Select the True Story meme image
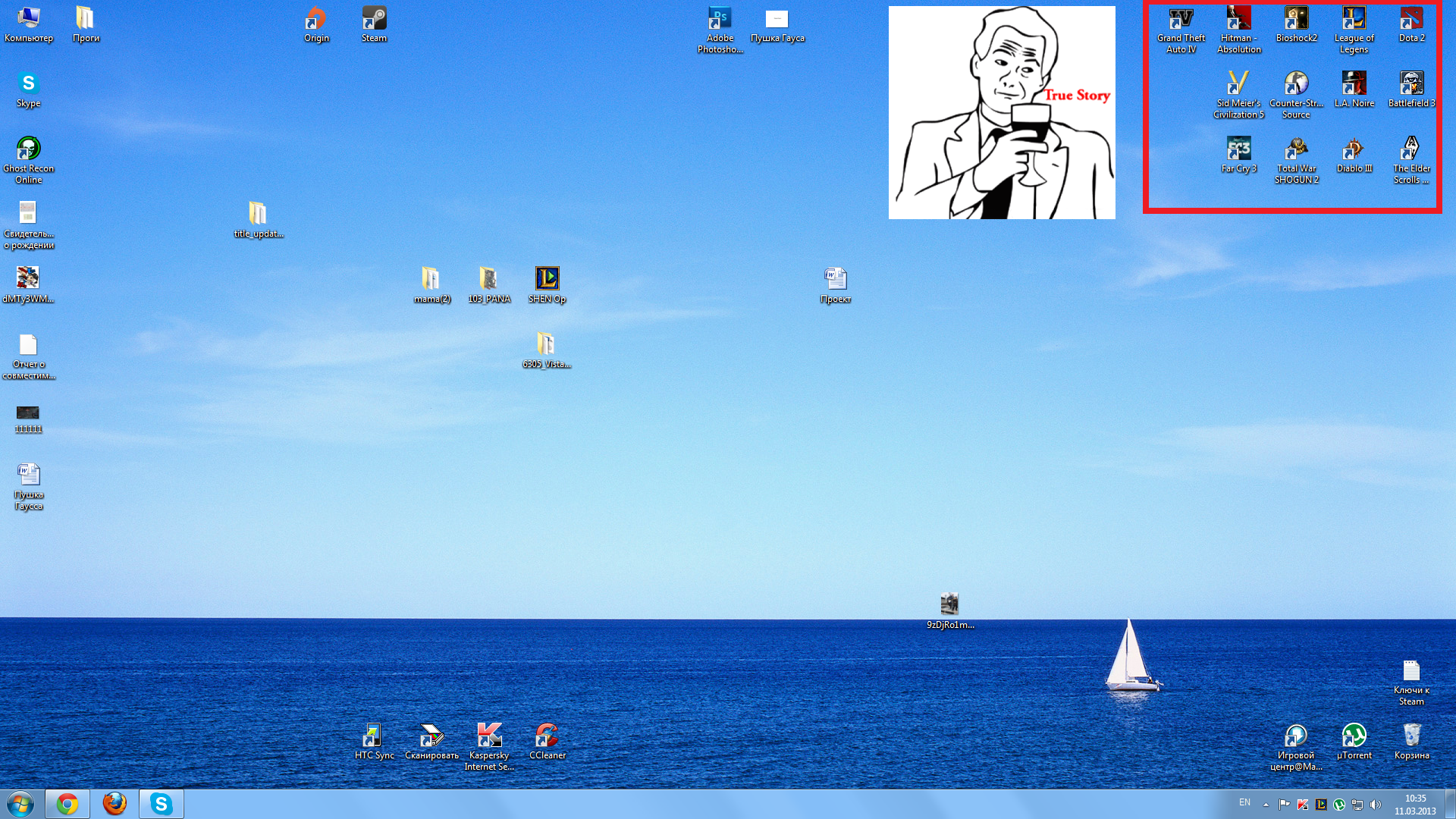 pos(1002,112)
